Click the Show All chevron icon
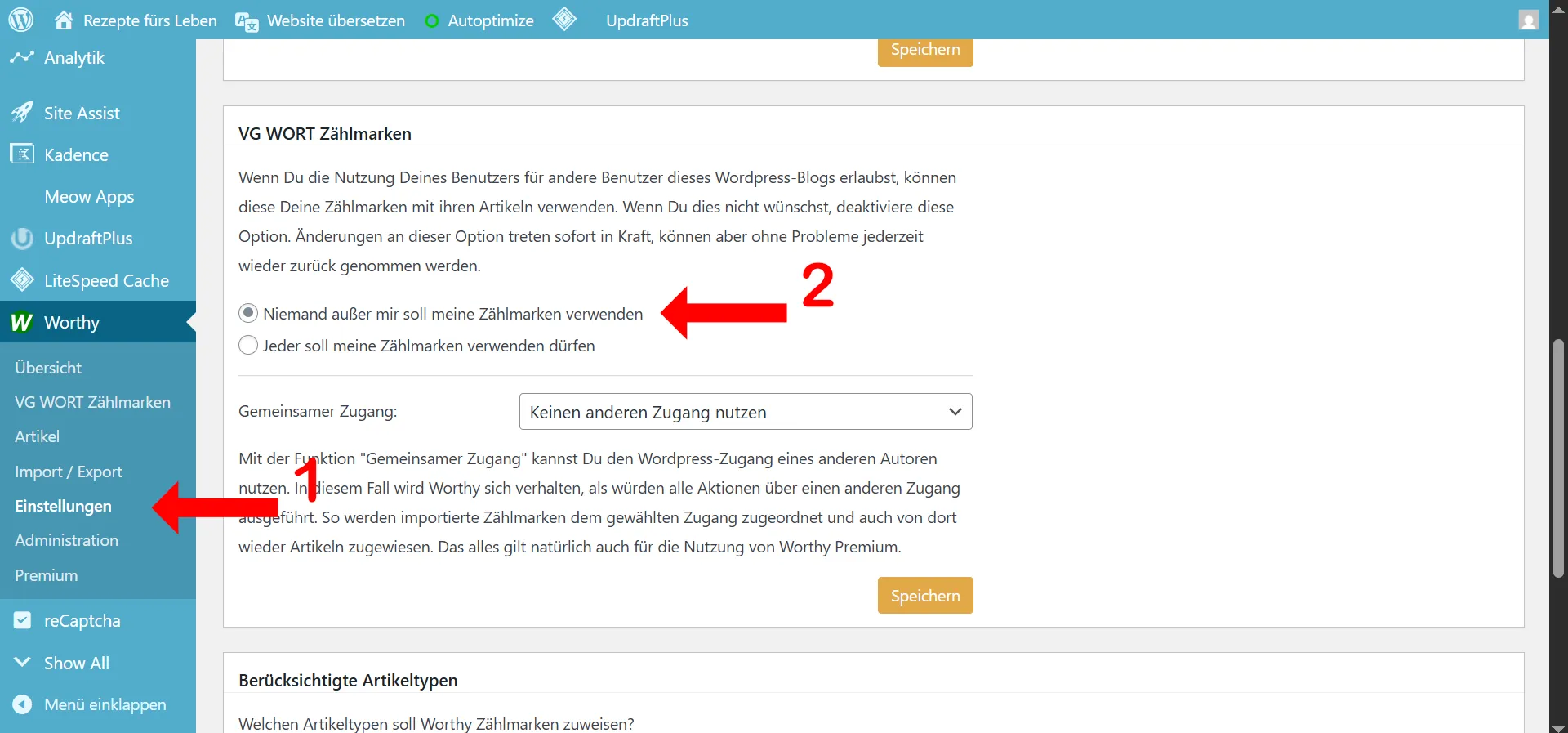 click(x=22, y=662)
